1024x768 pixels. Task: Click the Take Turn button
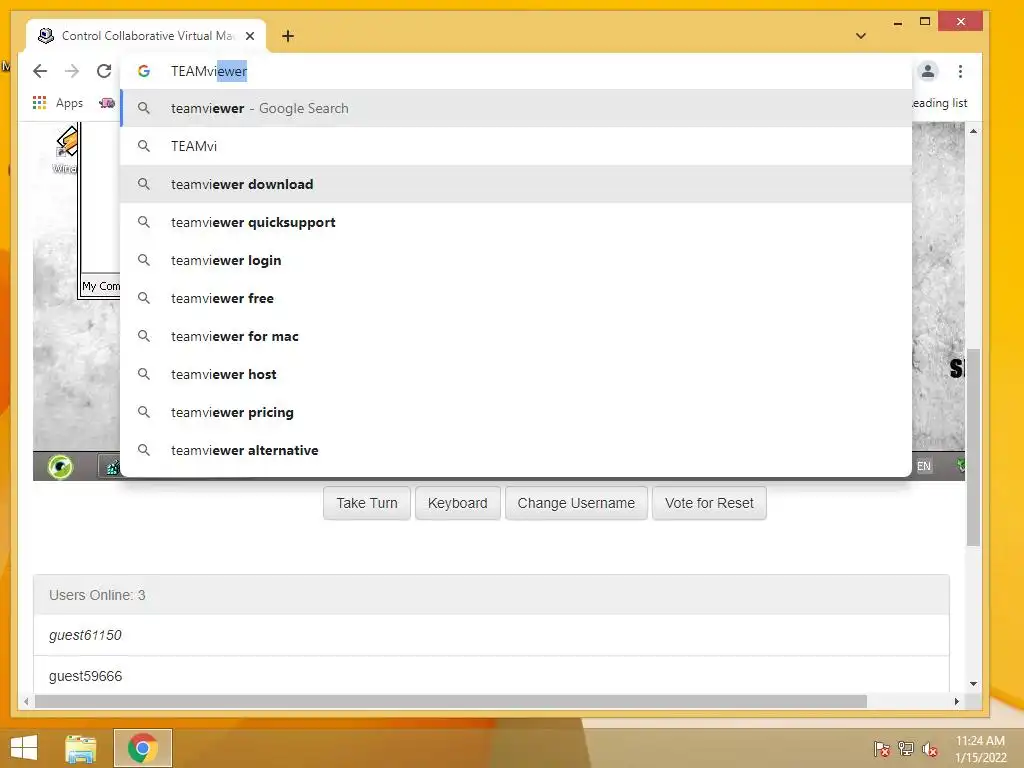pyautogui.click(x=367, y=503)
